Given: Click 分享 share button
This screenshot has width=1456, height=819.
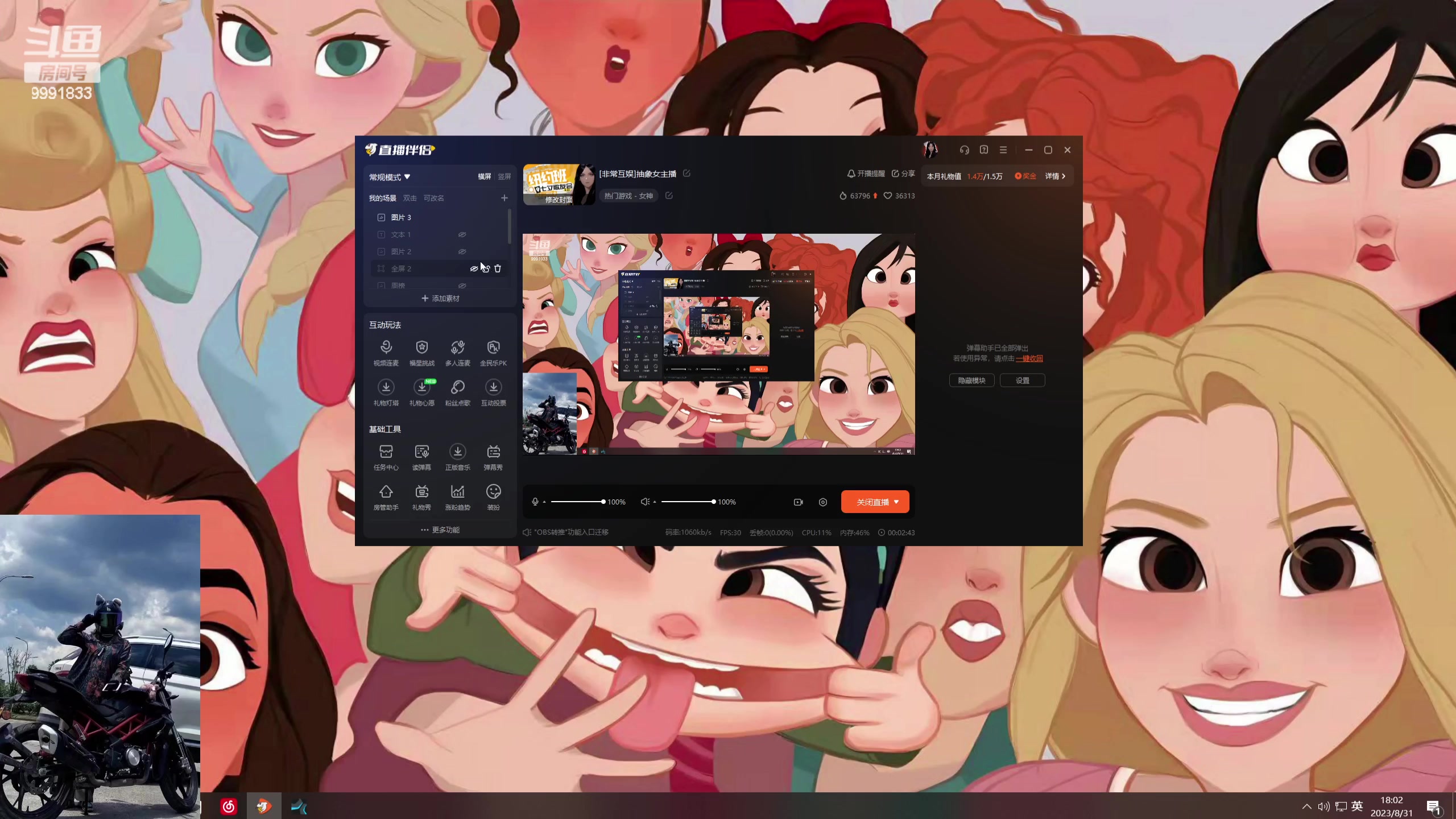Looking at the screenshot, I should (x=903, y=173).
